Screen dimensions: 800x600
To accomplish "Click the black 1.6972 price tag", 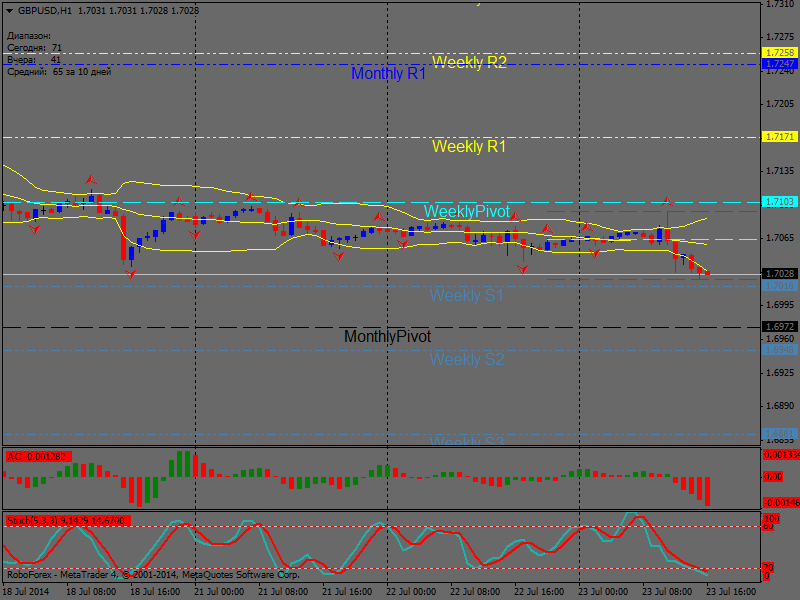I will (779, 327).
